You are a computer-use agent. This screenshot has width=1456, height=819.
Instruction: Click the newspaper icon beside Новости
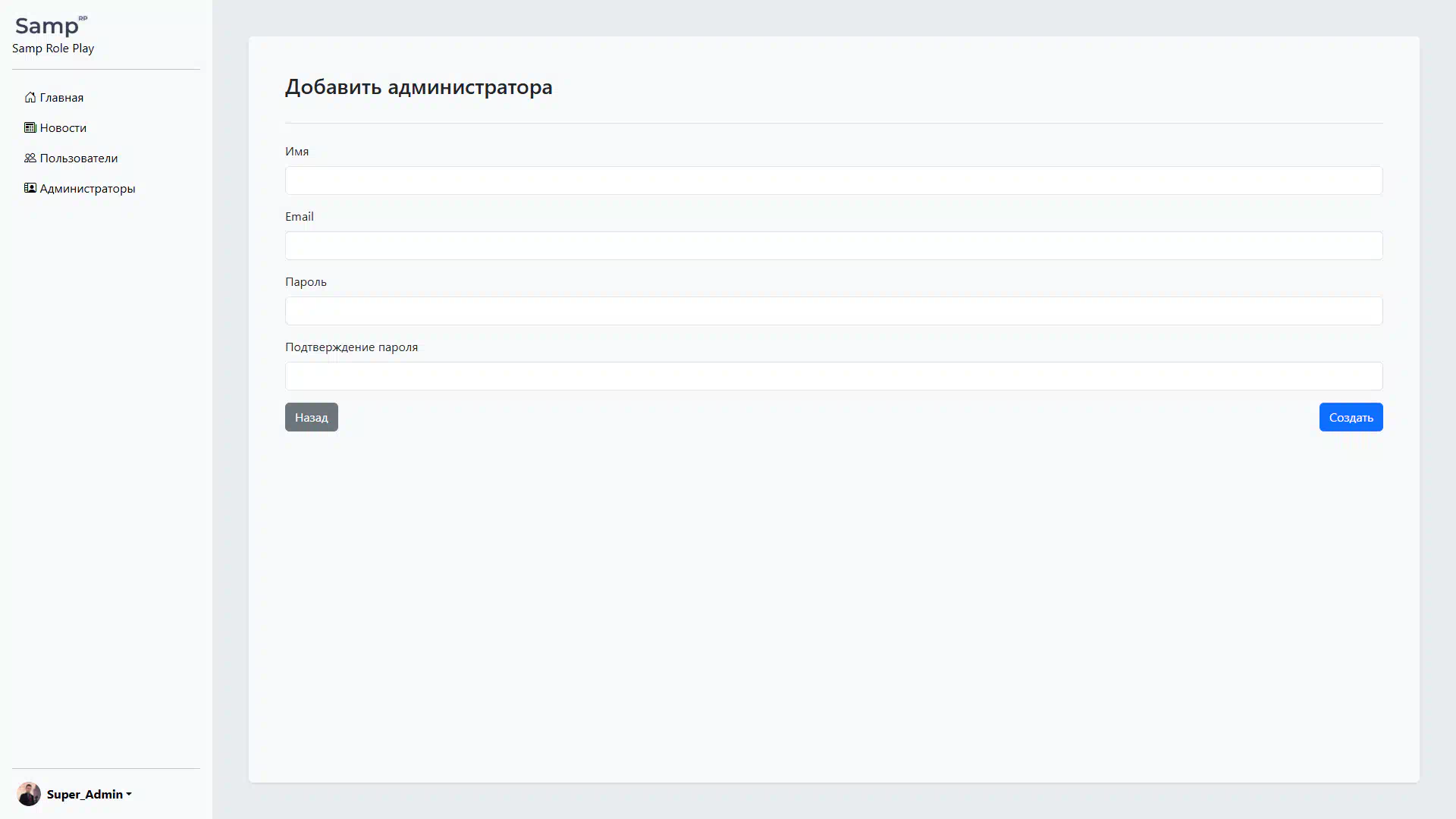click(x=30, y=127)
